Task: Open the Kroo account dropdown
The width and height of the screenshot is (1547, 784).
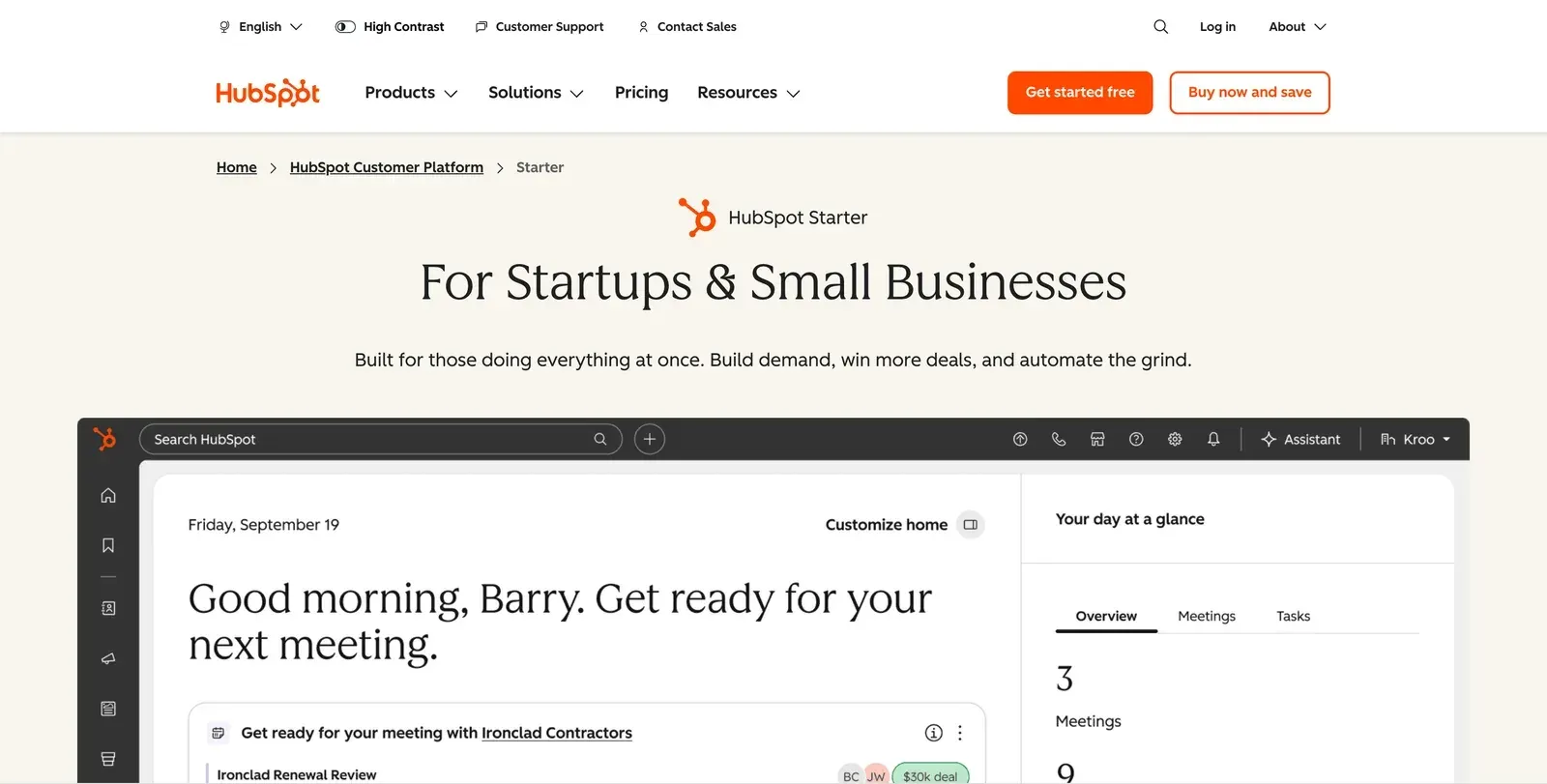Action: pyautogui.click(x=1416, y=439)
